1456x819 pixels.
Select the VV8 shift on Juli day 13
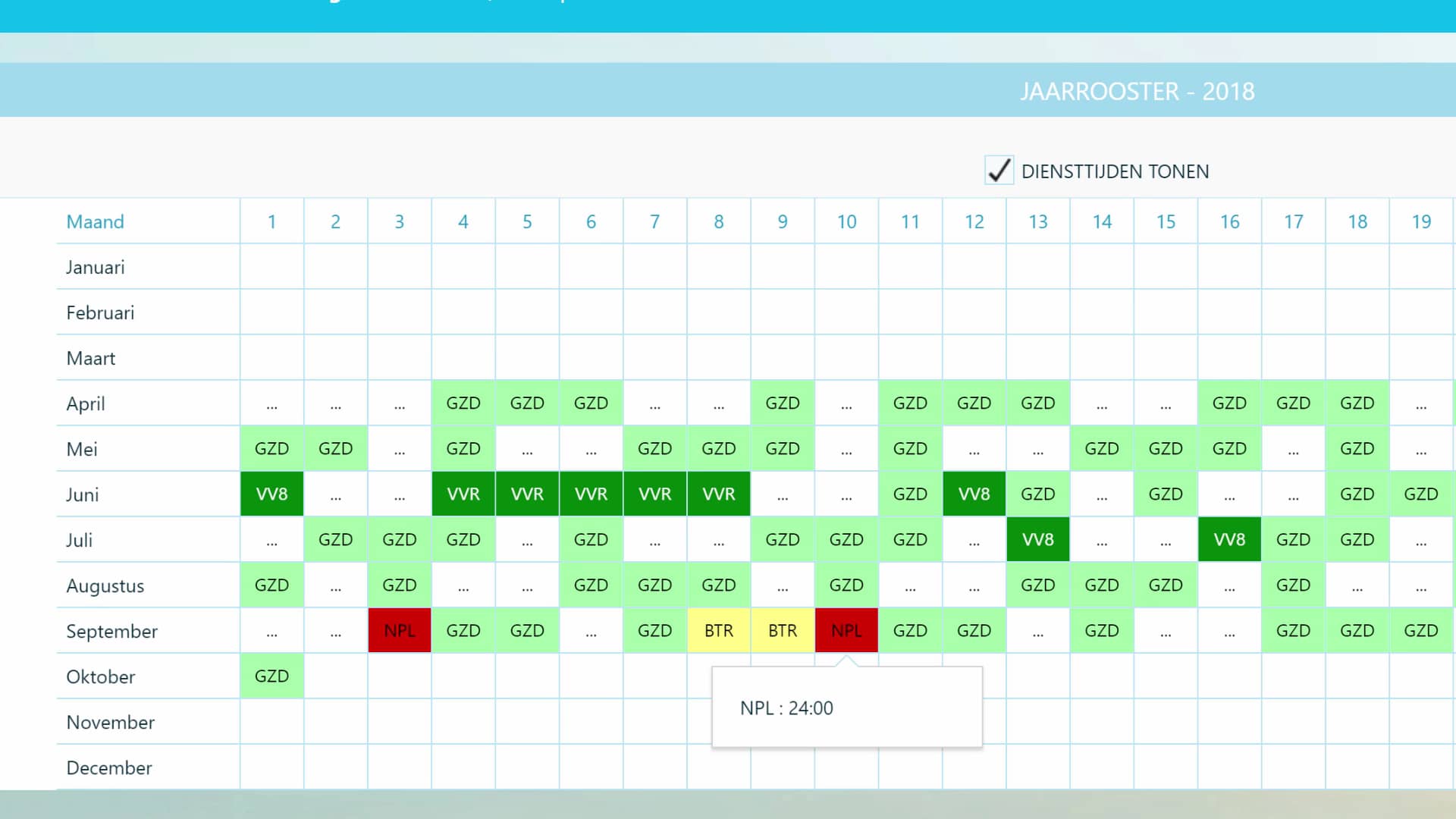click(x=1037, y=539)
